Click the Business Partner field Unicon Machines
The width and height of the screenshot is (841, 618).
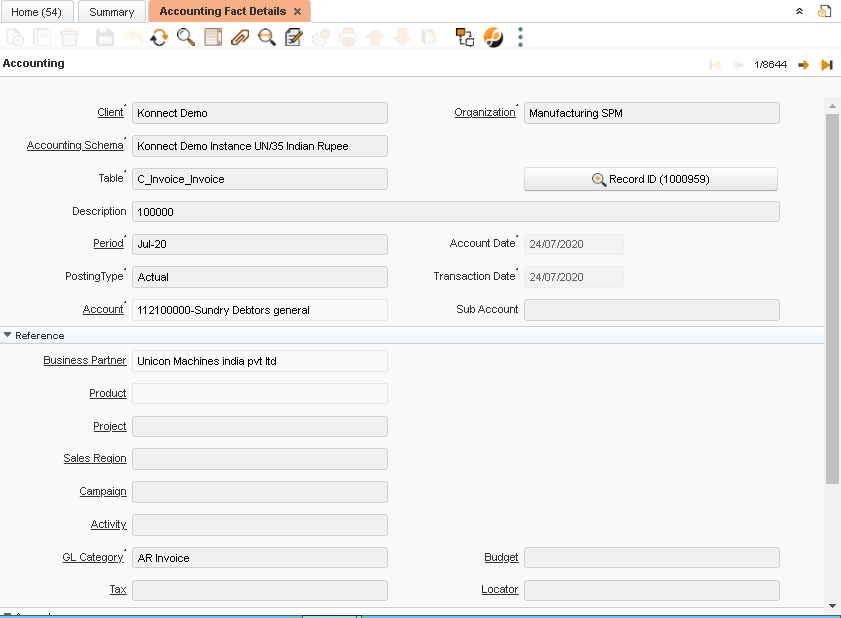260,361
